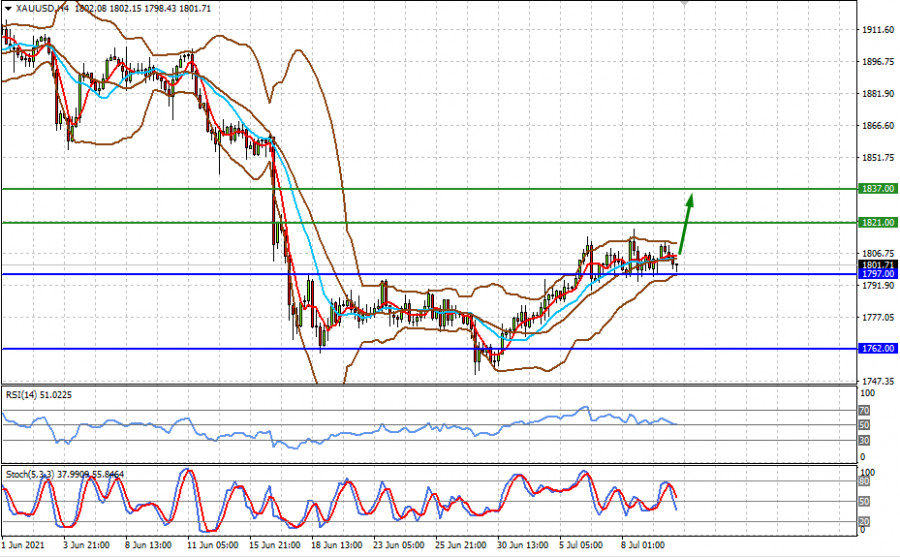Click the green upward forecast arrow
Image resolution: width=900 pixels, height=557 pixels.
(x=685, y=220)
